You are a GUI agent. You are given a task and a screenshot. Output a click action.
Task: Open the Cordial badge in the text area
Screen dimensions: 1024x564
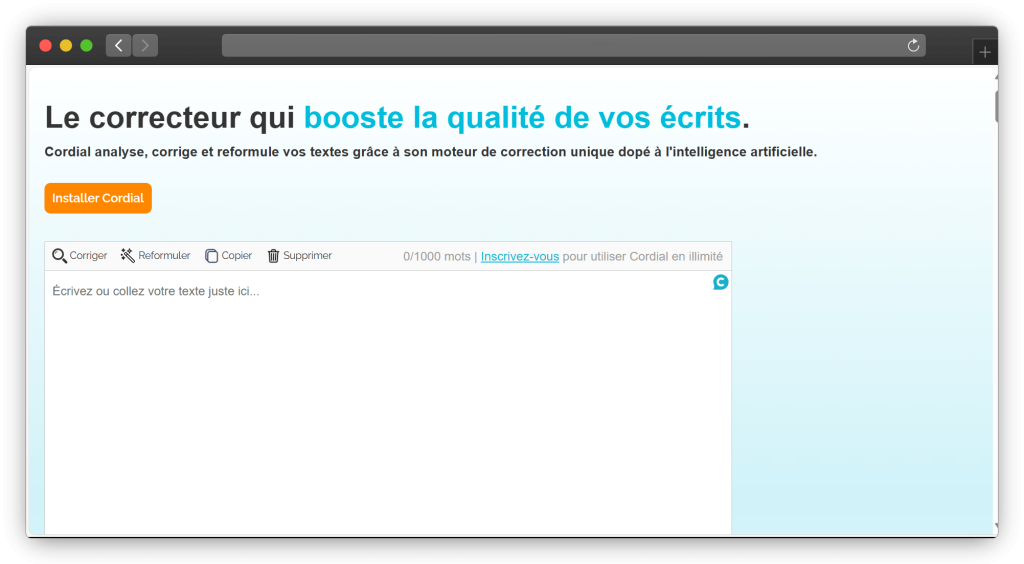tap(720, 282)
